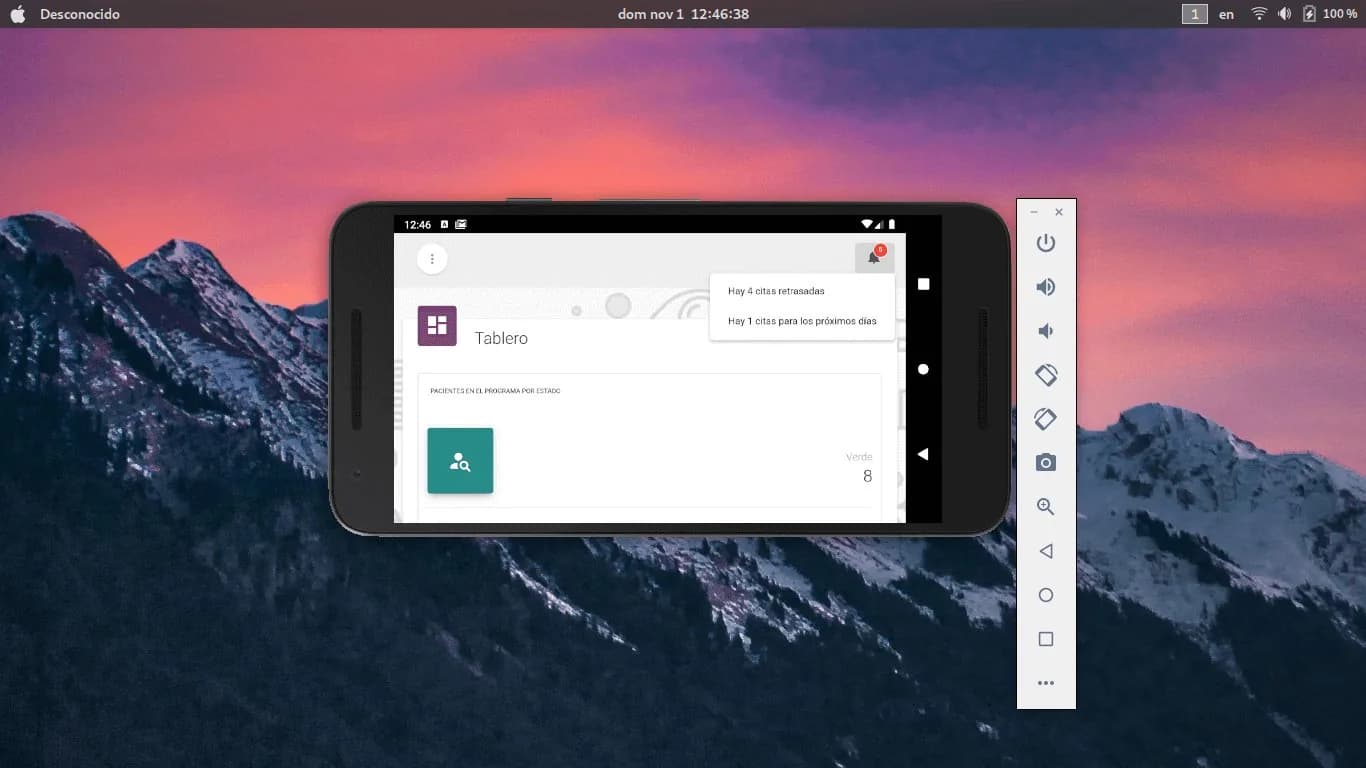The image size is (1366, 768).
Task: Open emulator extended controls (three dots)
Action: (1046, 683)
